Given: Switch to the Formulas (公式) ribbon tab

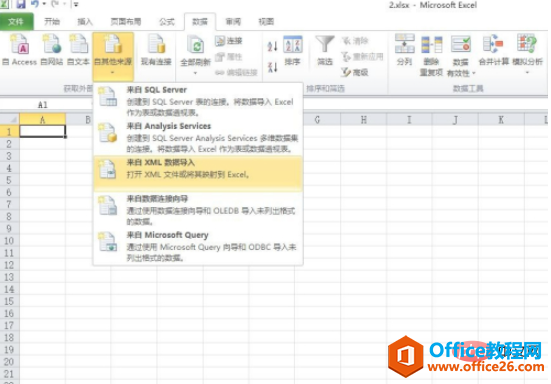Looking at the screenshot, I should (x=167, y=22).
